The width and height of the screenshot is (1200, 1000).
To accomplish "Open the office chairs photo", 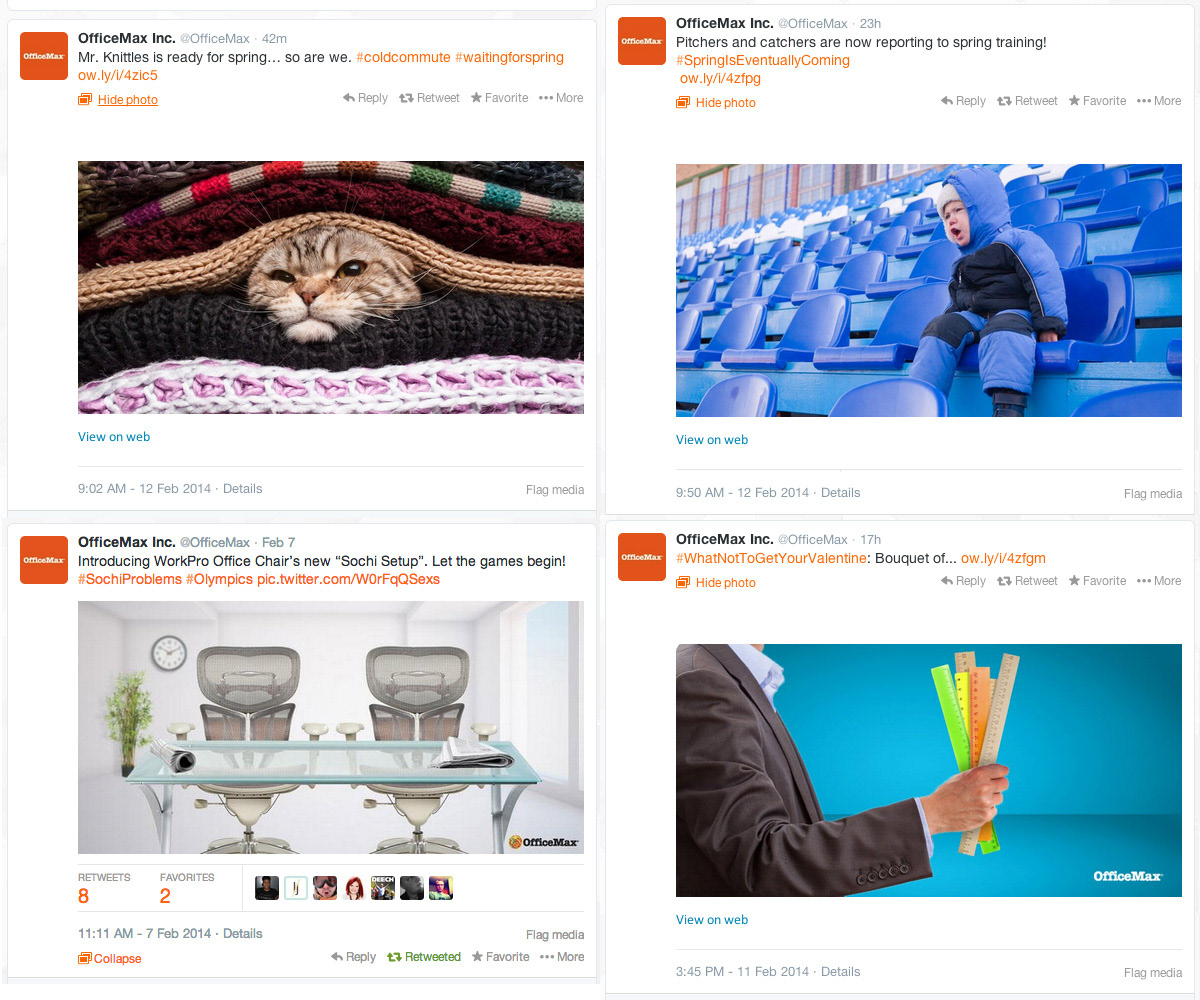I will pyautogui.click(x=331, y=727).
